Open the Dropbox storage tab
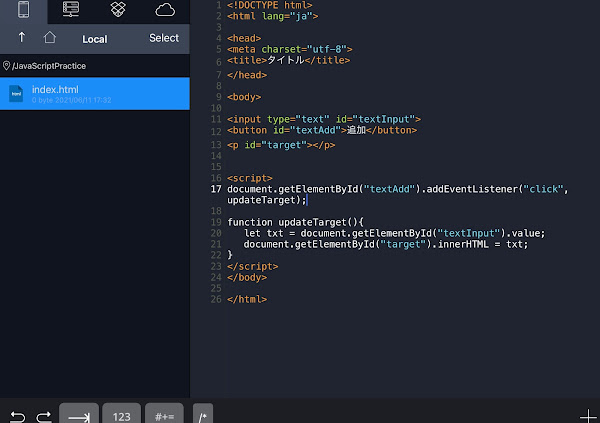 pyautogui.click(x=118, y=9)
